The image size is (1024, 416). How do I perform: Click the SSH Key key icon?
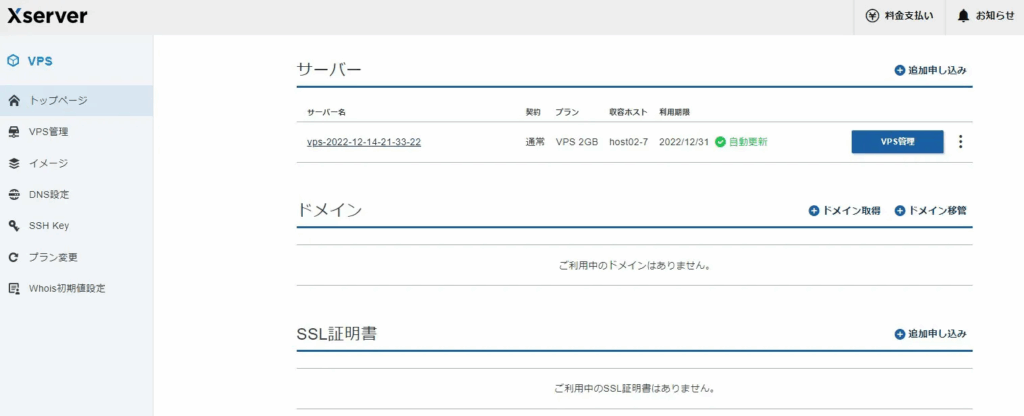[13, 226]
